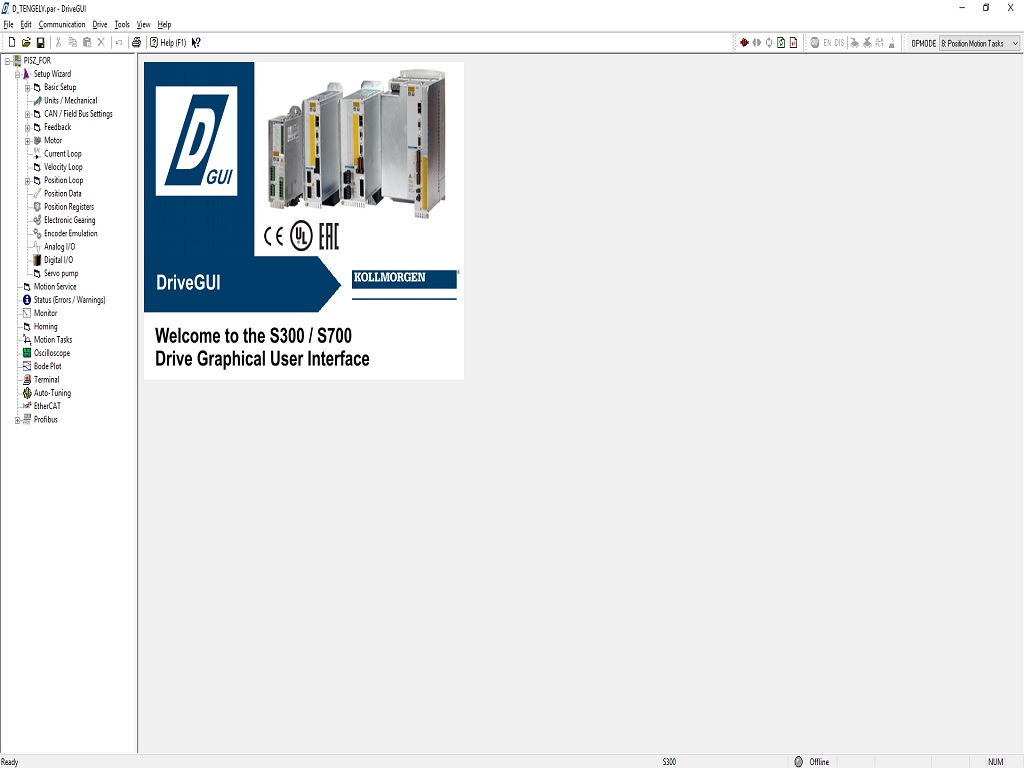Print using the printer icon
The height and width of the screenshot is (768, 1024).
(136, 42)
